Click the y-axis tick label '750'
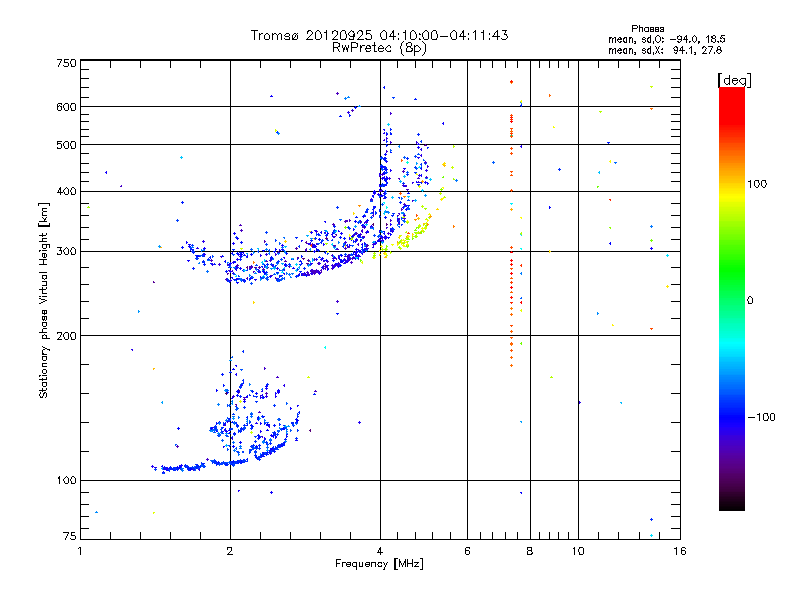This screenshot has height=600, width=800. 67,63
